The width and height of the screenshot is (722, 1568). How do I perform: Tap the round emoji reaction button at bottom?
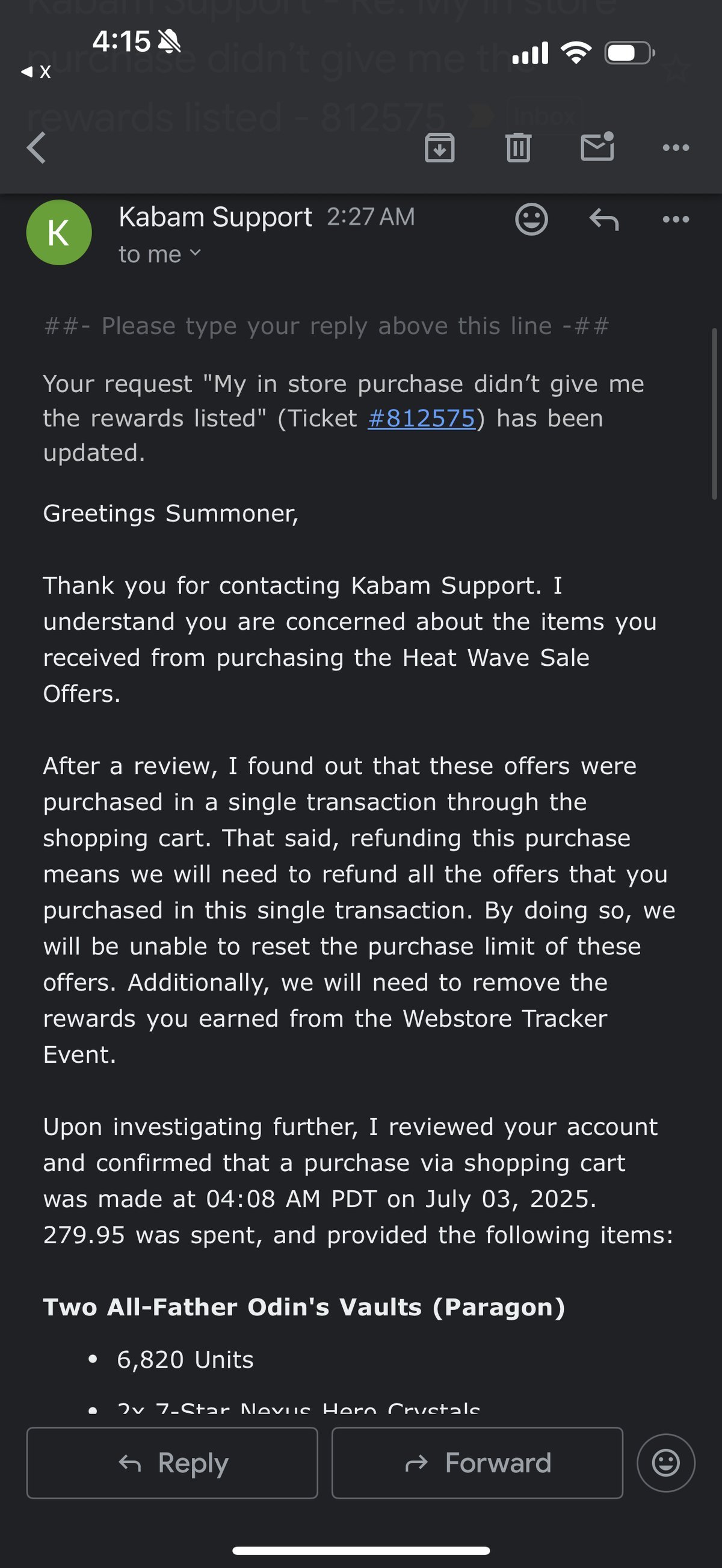pyautogui.click(x=666, y=1463)
